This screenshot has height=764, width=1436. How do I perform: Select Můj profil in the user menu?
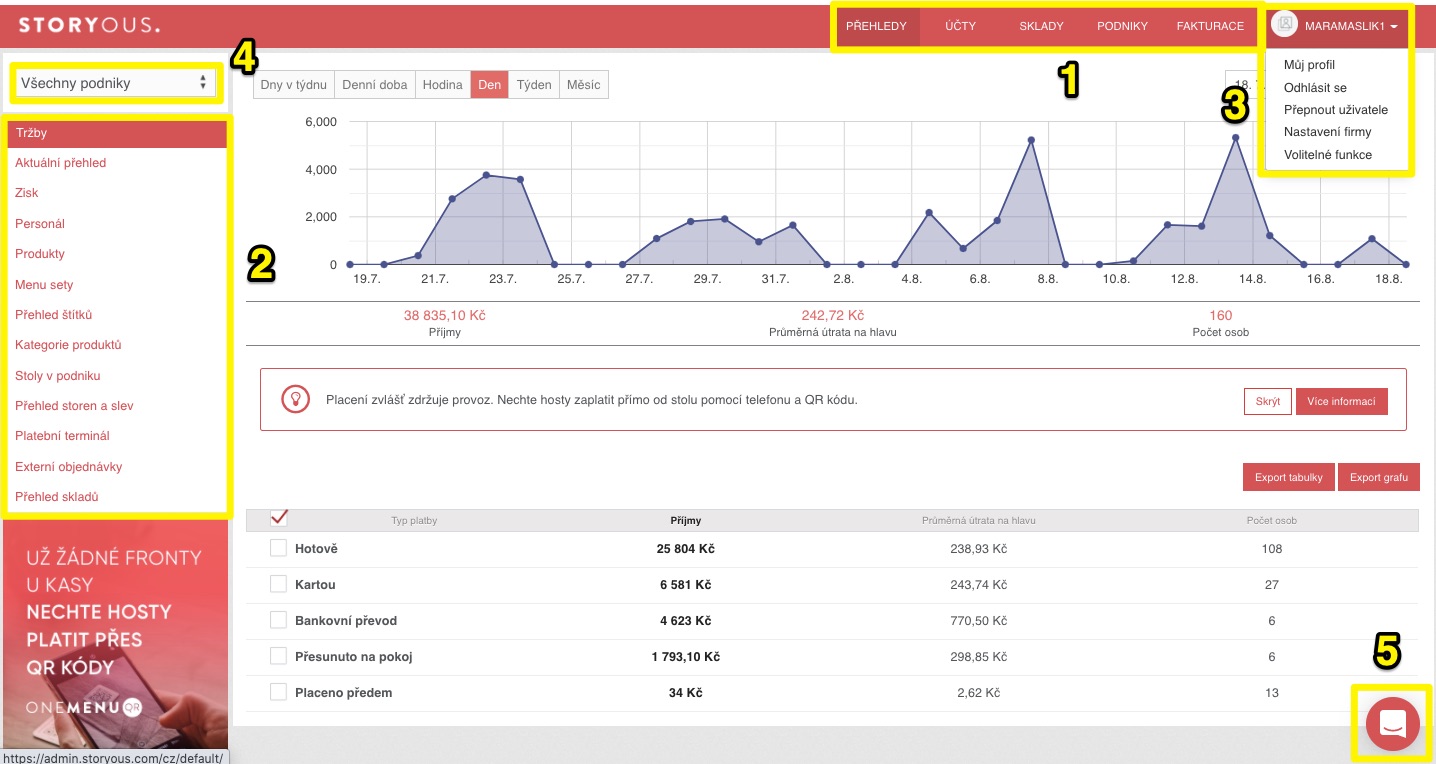(1309, 65)
